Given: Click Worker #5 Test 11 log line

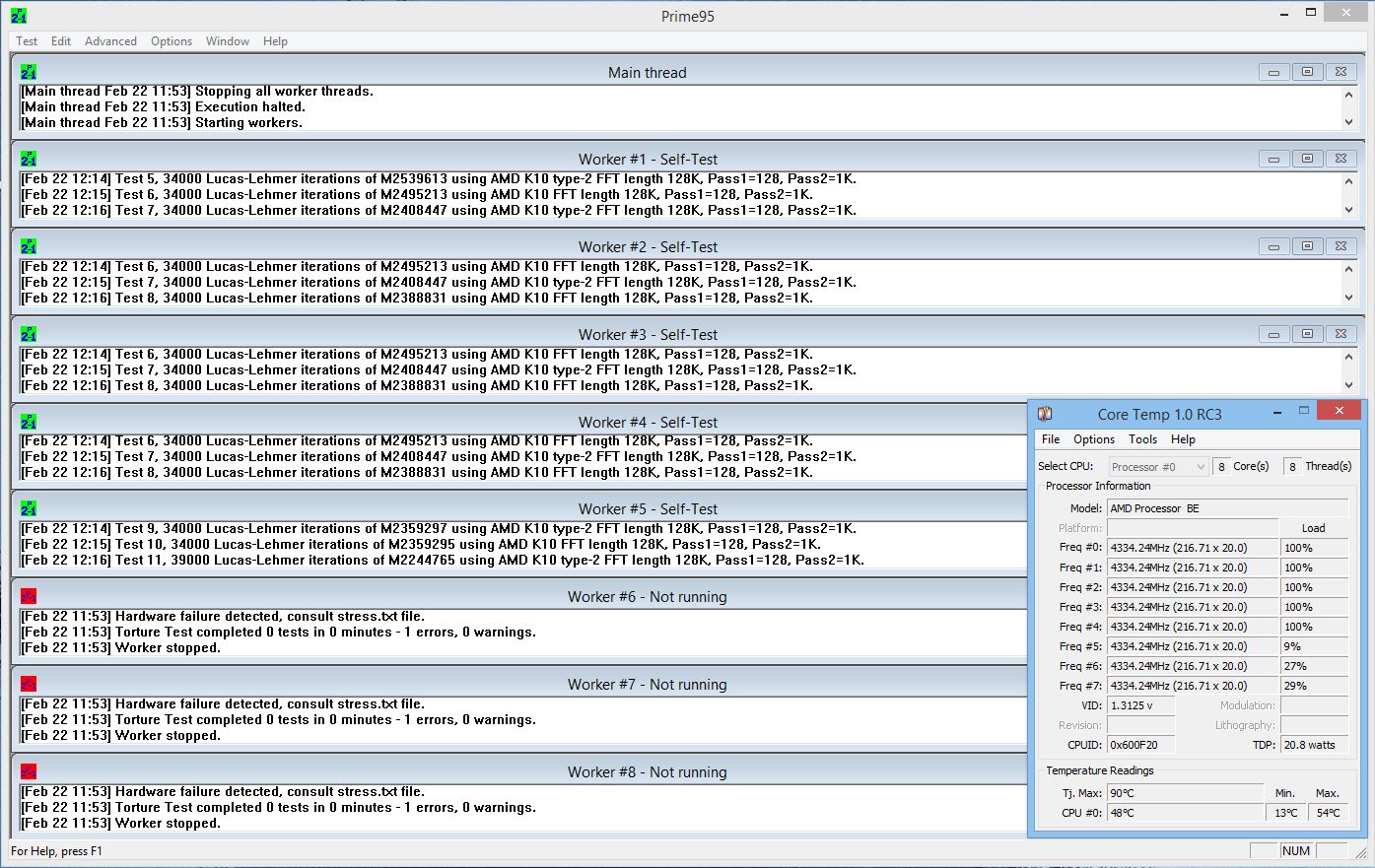Looking at the screenshot, I should pyautogui.click(x=443, y=560).
